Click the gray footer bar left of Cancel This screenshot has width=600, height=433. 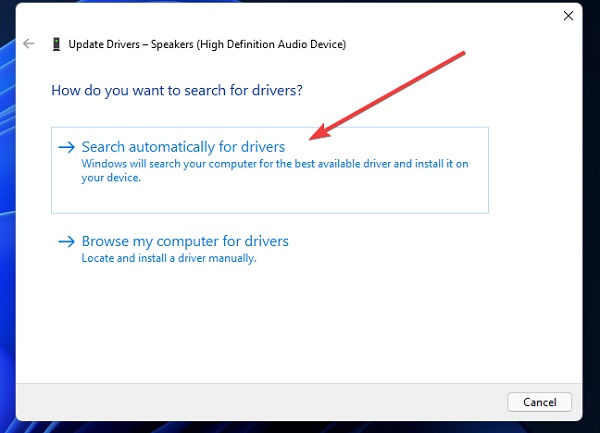click(260, 402)
